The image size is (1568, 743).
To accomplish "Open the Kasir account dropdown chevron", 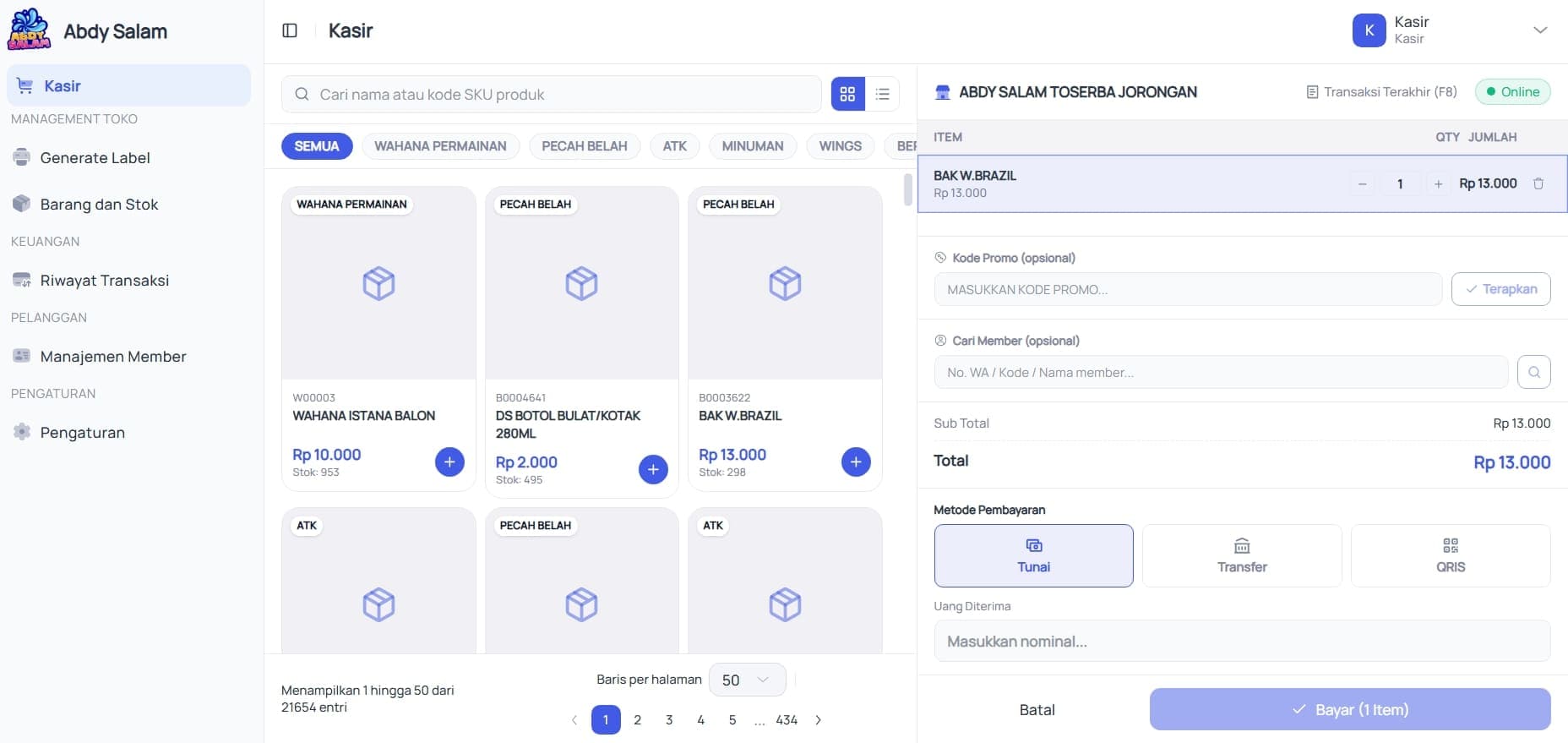I will (1540, 30).
